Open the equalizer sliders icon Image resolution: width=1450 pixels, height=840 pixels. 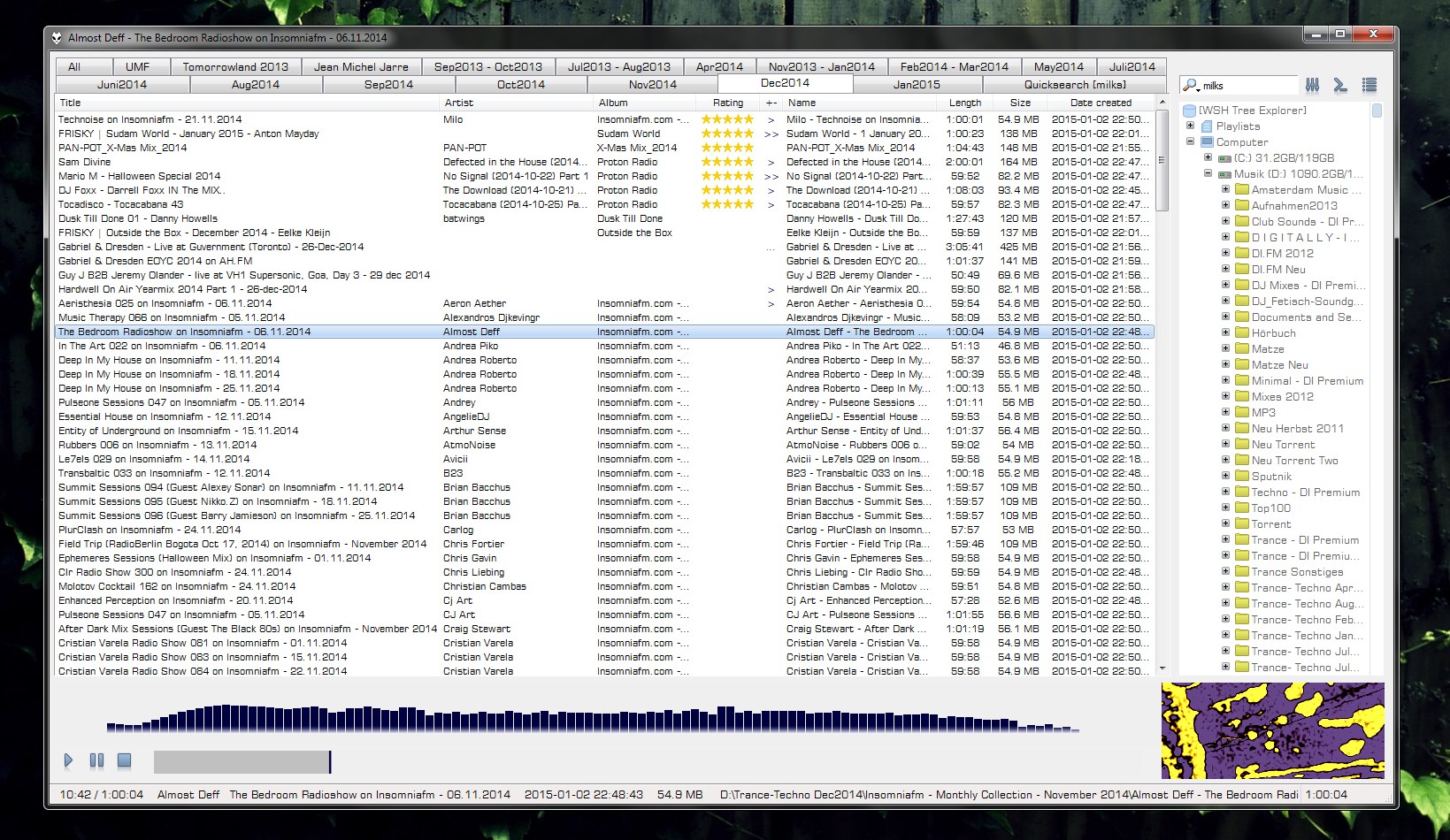tap(1313, 85)
